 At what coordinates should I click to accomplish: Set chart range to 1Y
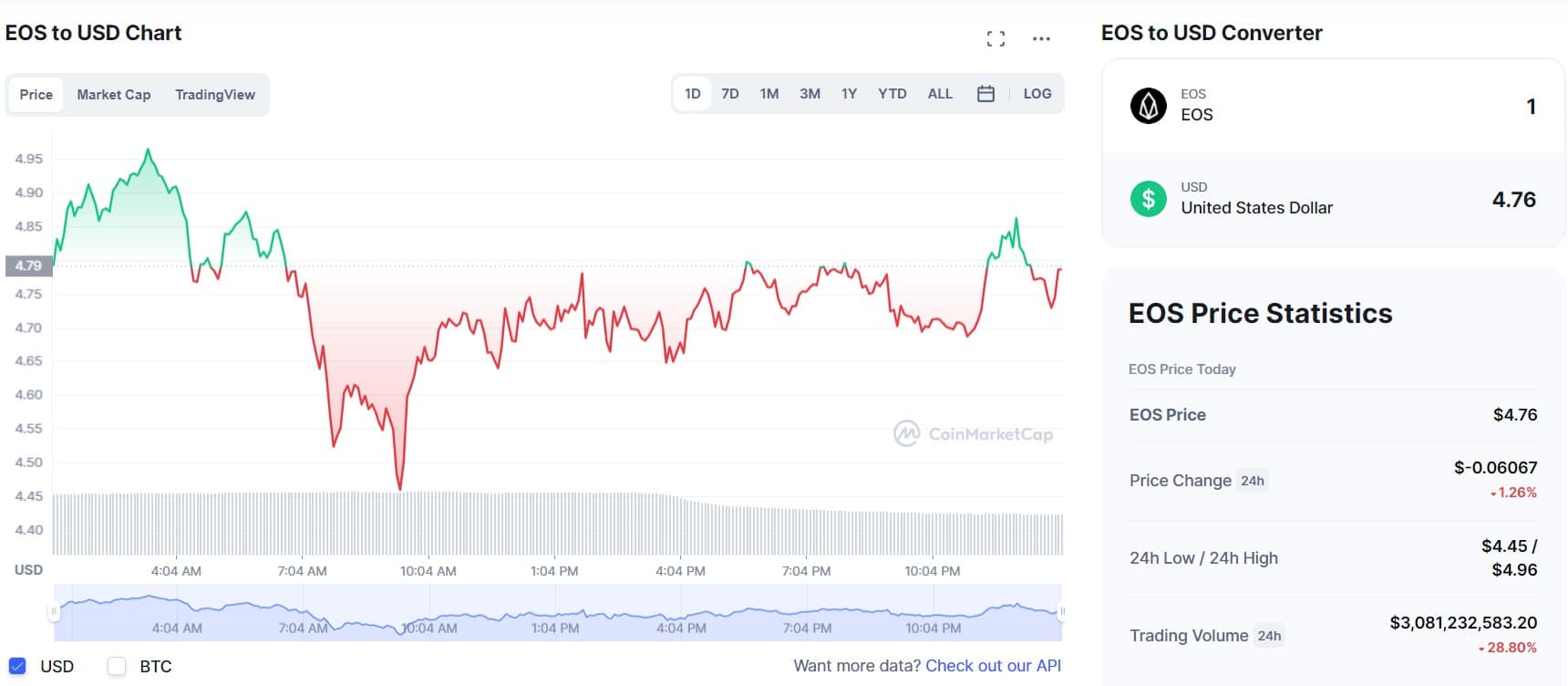point(849,93)
